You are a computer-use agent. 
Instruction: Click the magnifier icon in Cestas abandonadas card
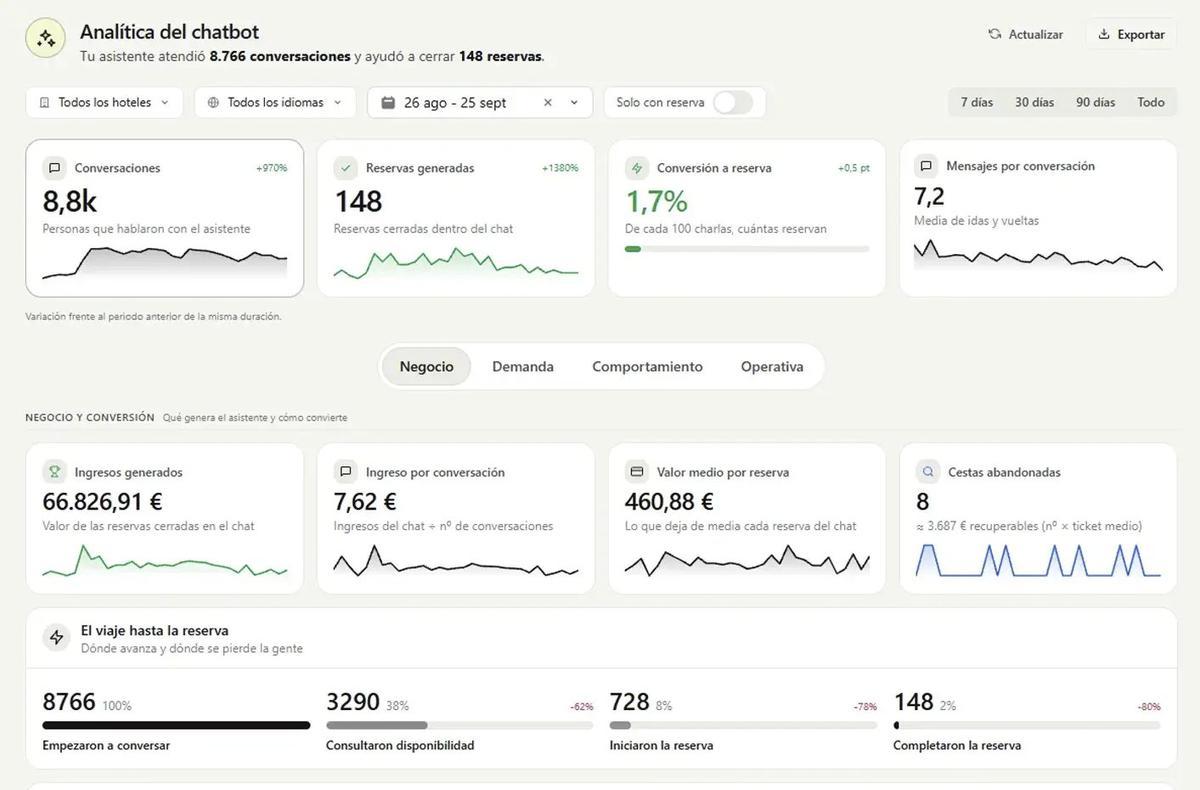(x=928, y=471)
